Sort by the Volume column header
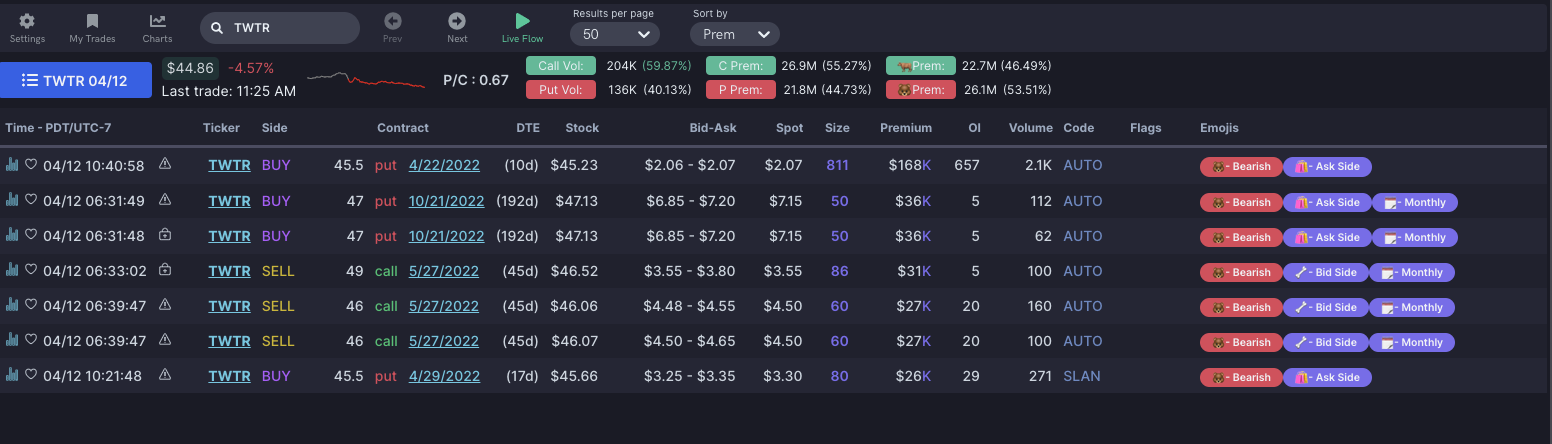This screenshot has height=444, width=1552. 1031,128
